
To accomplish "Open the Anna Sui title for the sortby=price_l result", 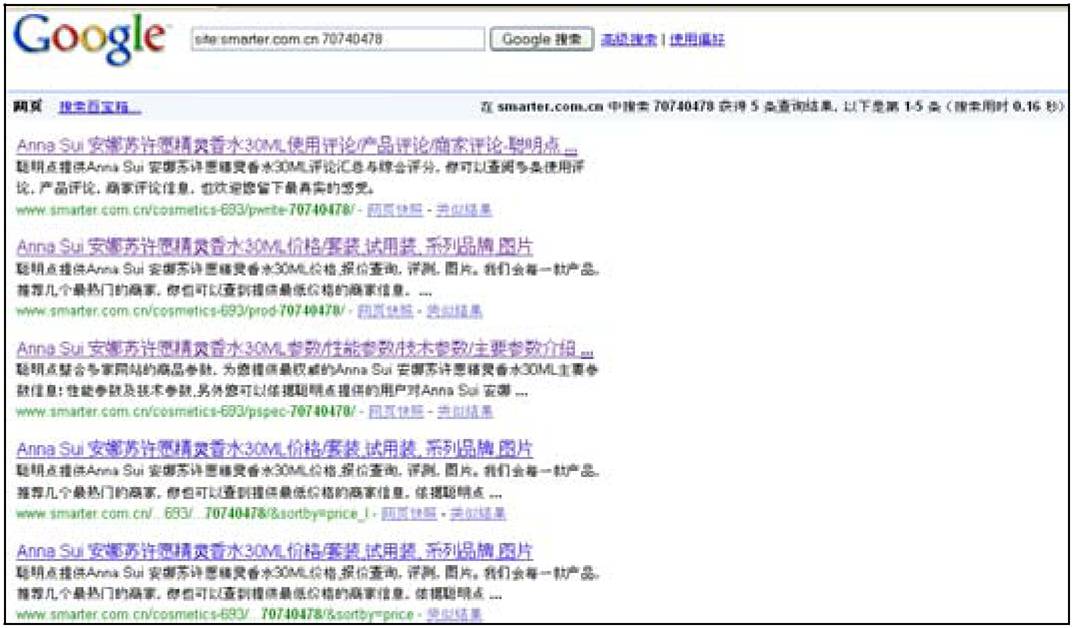I will [274, 449].
